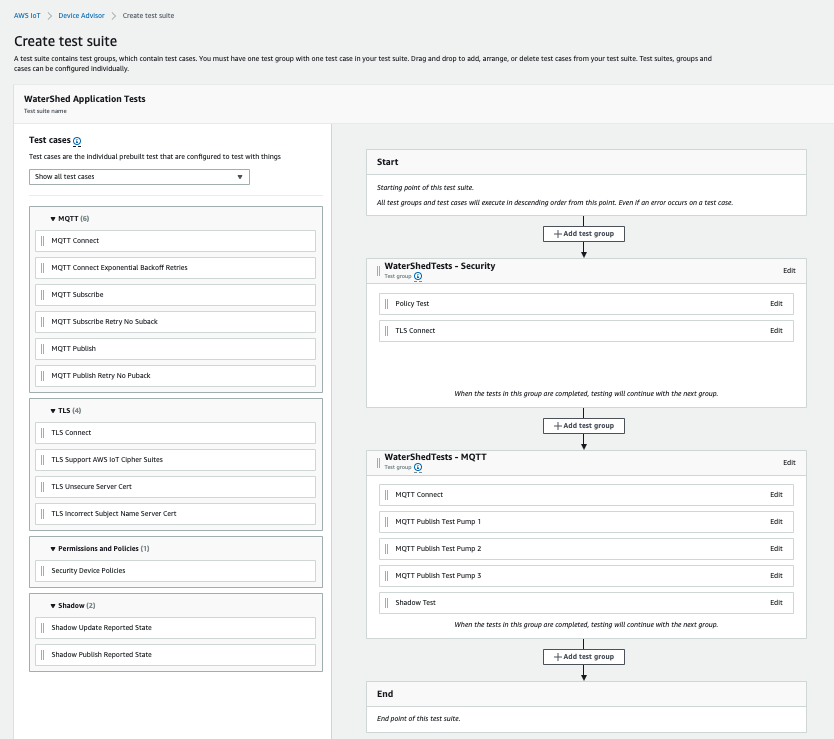
Task: Click the WaterShed Application Tests name field
Action: 85,99
